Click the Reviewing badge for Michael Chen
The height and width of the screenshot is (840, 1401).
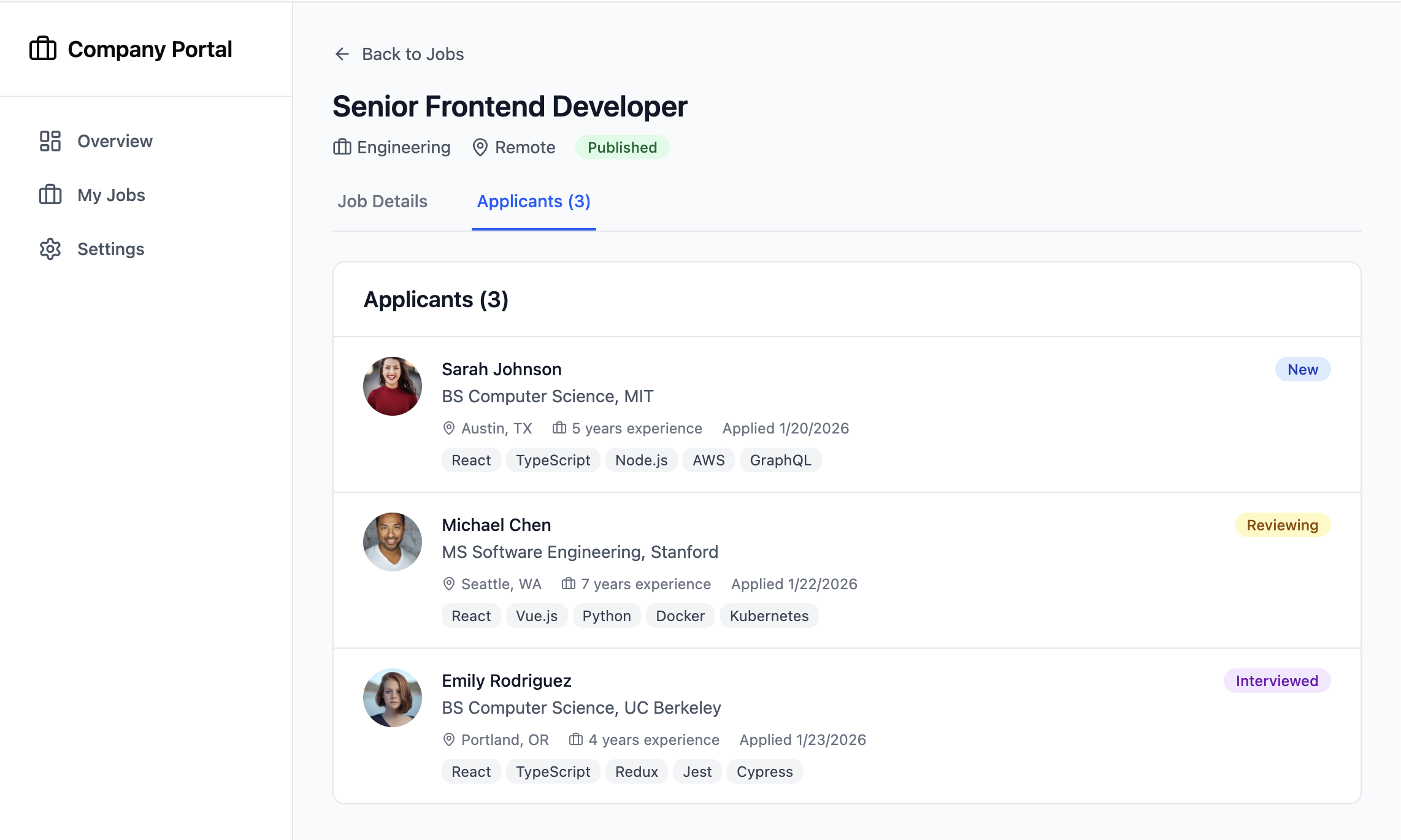pos(1283,524)
